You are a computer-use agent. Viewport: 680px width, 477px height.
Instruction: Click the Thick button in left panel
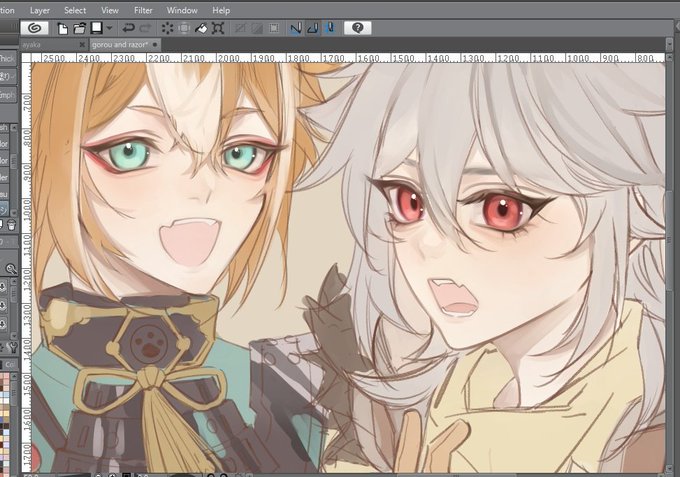point(8,59)
